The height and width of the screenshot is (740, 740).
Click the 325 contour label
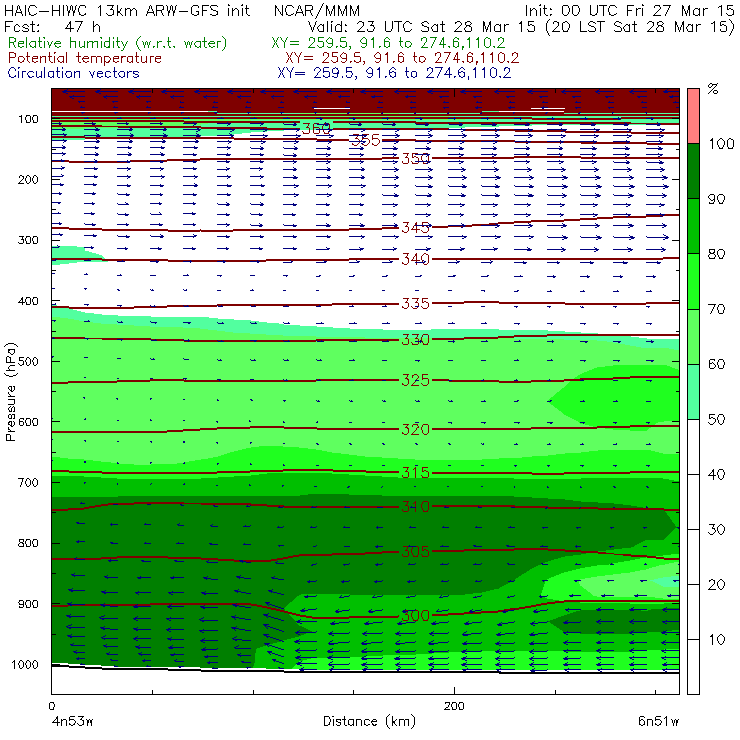point(415,380)
